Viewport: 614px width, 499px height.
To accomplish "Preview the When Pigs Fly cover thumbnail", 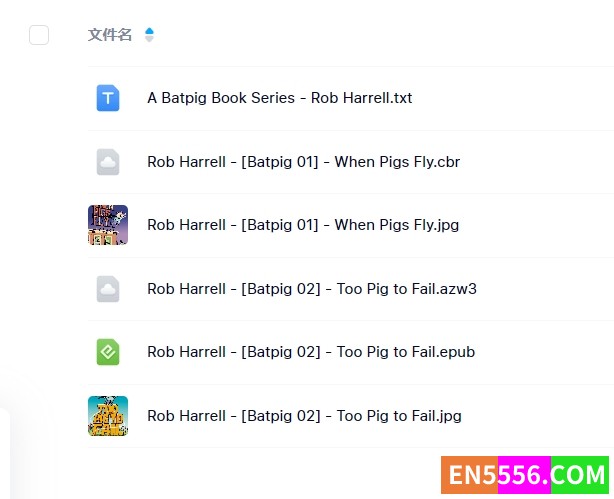I will point(108,225).
